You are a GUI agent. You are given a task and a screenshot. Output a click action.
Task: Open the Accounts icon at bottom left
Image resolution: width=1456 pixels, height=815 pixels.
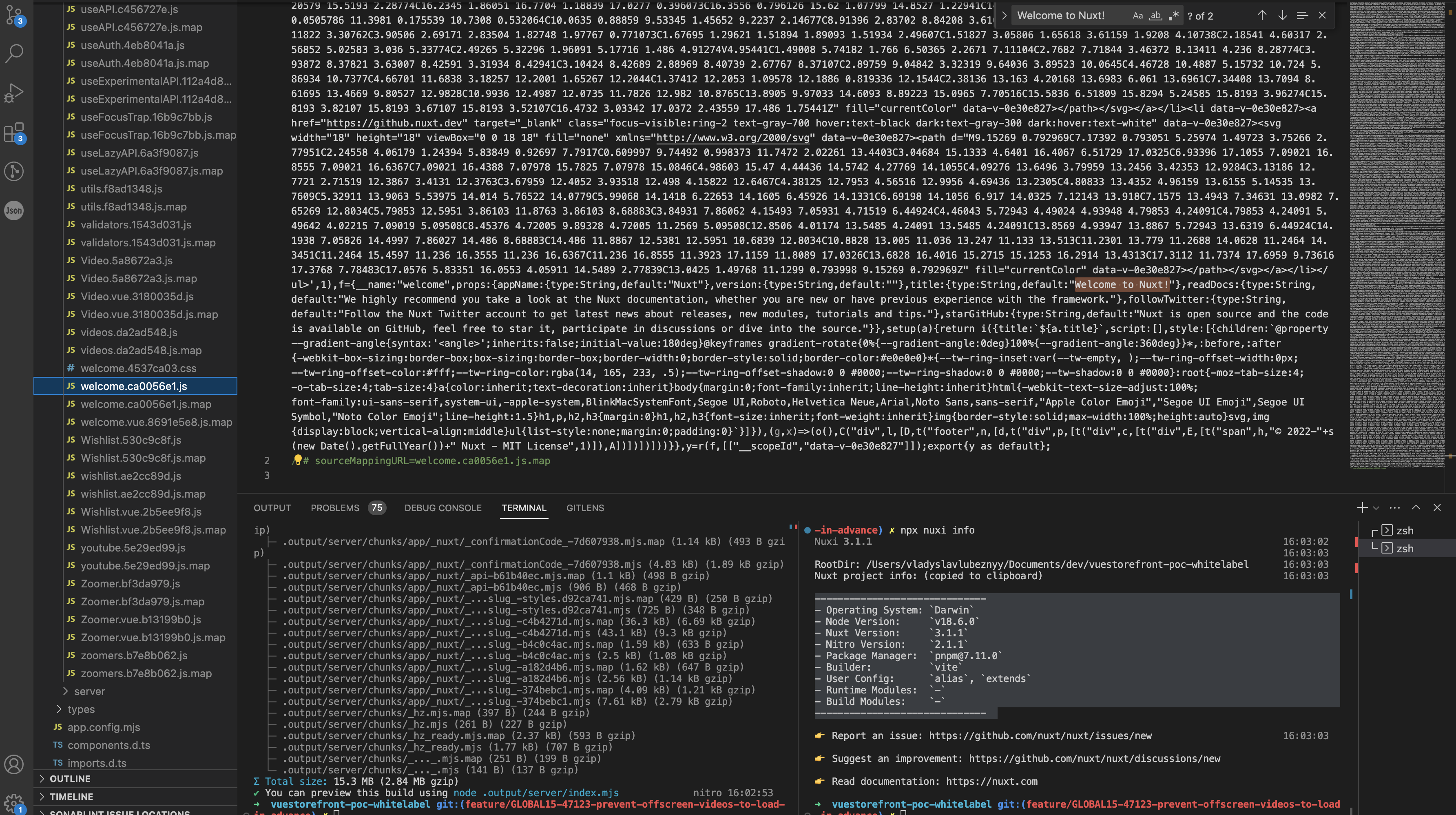pos(14,764)
